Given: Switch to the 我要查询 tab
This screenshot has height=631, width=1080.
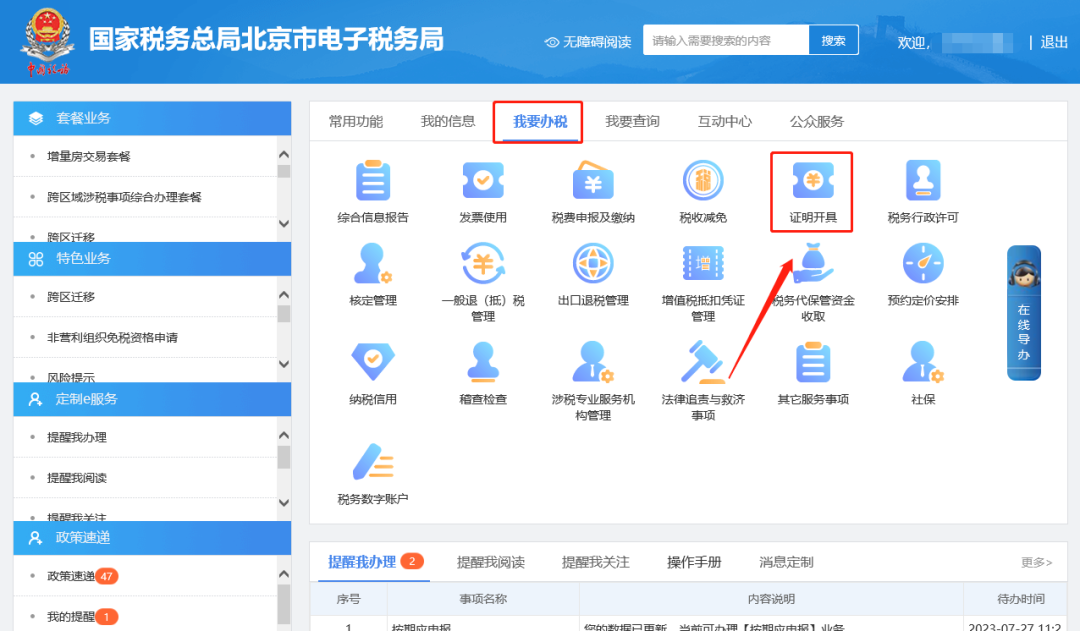Looking at the screenshot, I should click(632, 122).
